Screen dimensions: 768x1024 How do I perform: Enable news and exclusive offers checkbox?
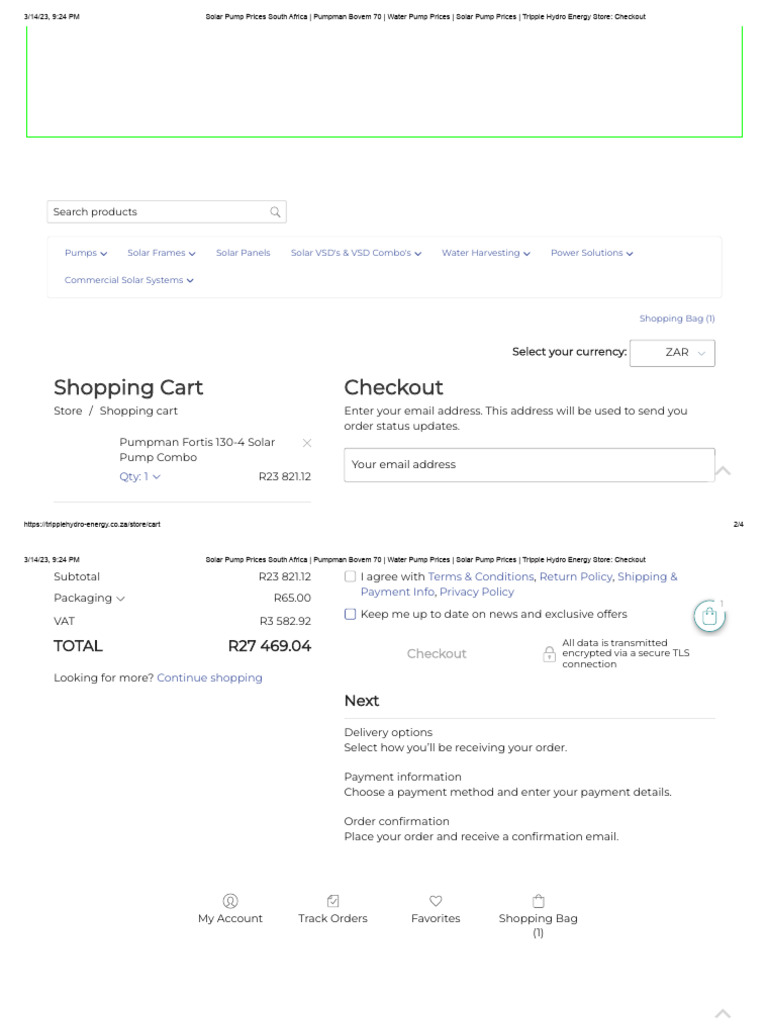[x=350, y=614]
